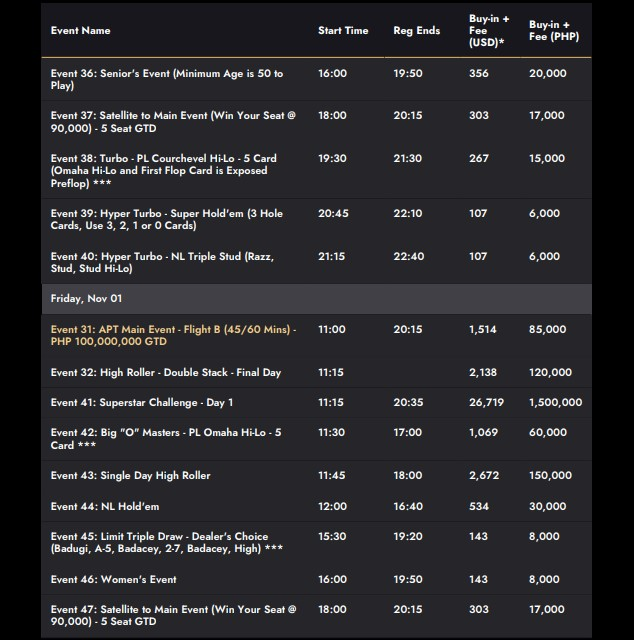
Task: Select the first Event 37 Satellite row
Action: click(174, 122)
